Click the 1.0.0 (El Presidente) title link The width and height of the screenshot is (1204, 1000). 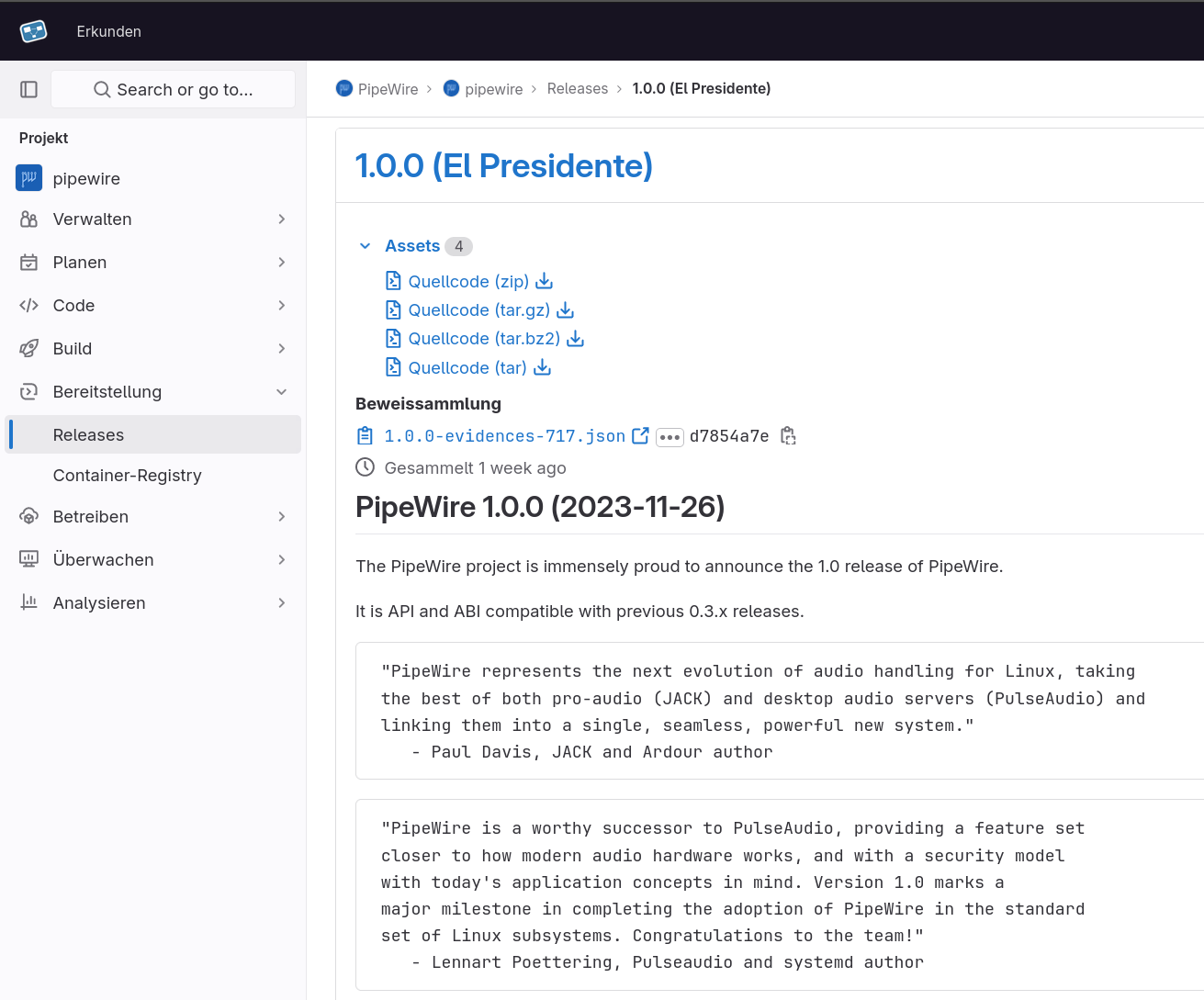coord(503,166)
